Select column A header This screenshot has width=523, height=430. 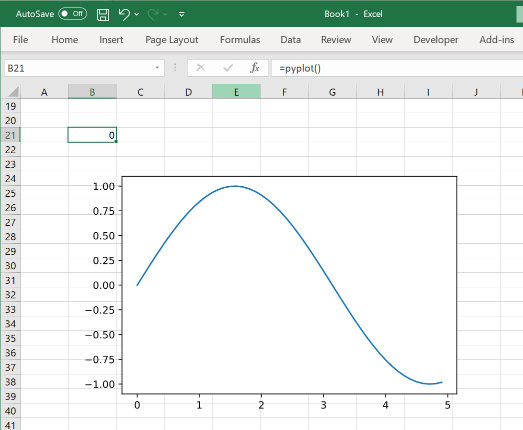44,92
